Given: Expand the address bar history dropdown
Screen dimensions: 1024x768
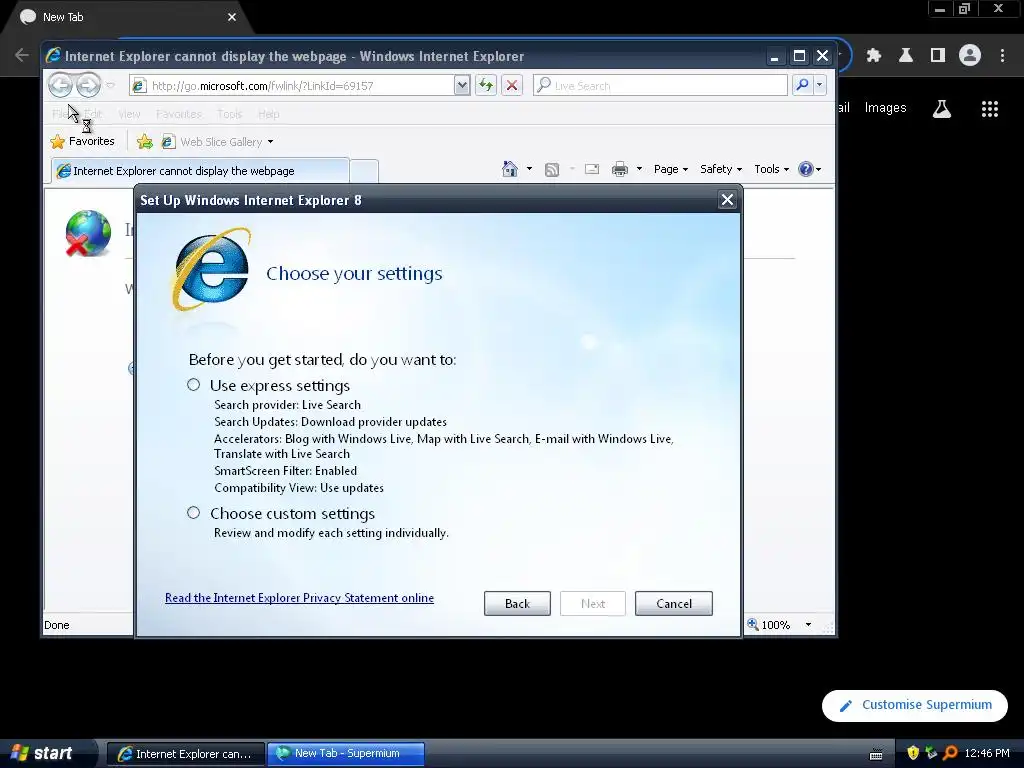Looking at the screenshot, I should point(462,86).
